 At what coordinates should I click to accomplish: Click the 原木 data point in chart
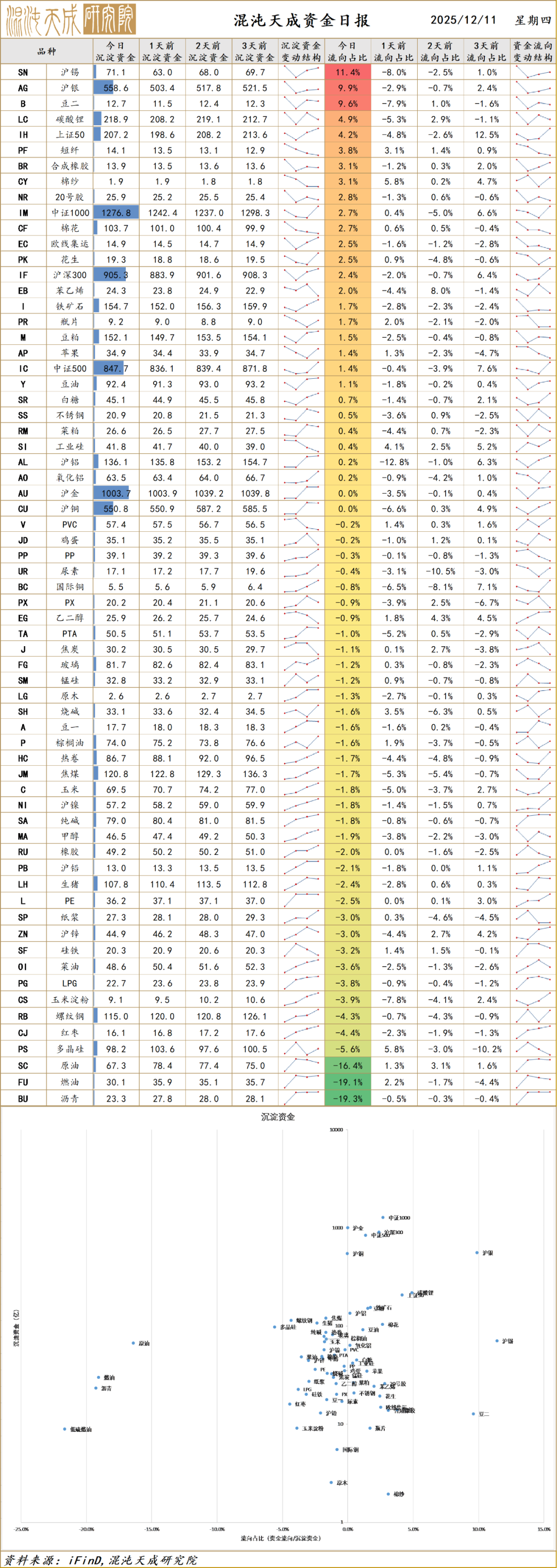pos(331,1482)
